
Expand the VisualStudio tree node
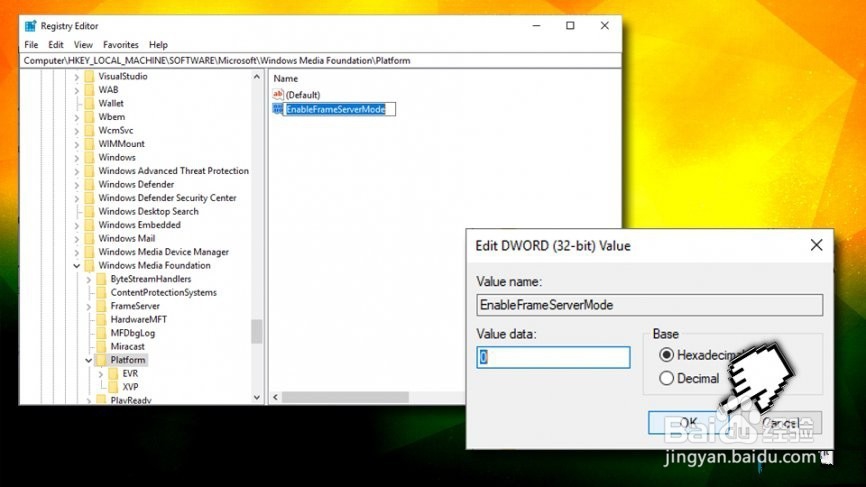(77, 77)
